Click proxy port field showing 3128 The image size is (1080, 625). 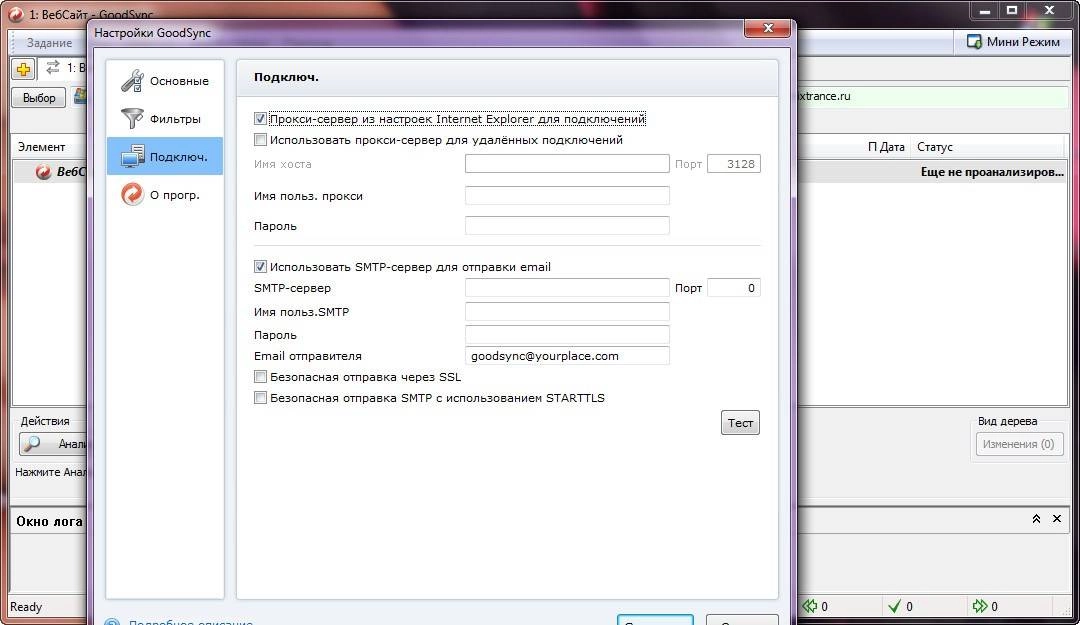tap(734, 163)
